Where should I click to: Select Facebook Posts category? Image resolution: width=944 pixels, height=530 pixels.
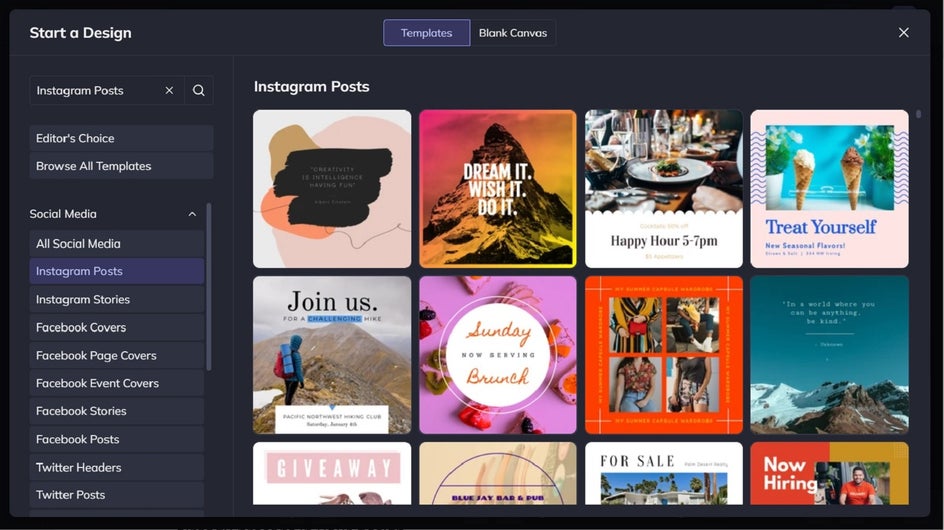click(117, 439)
